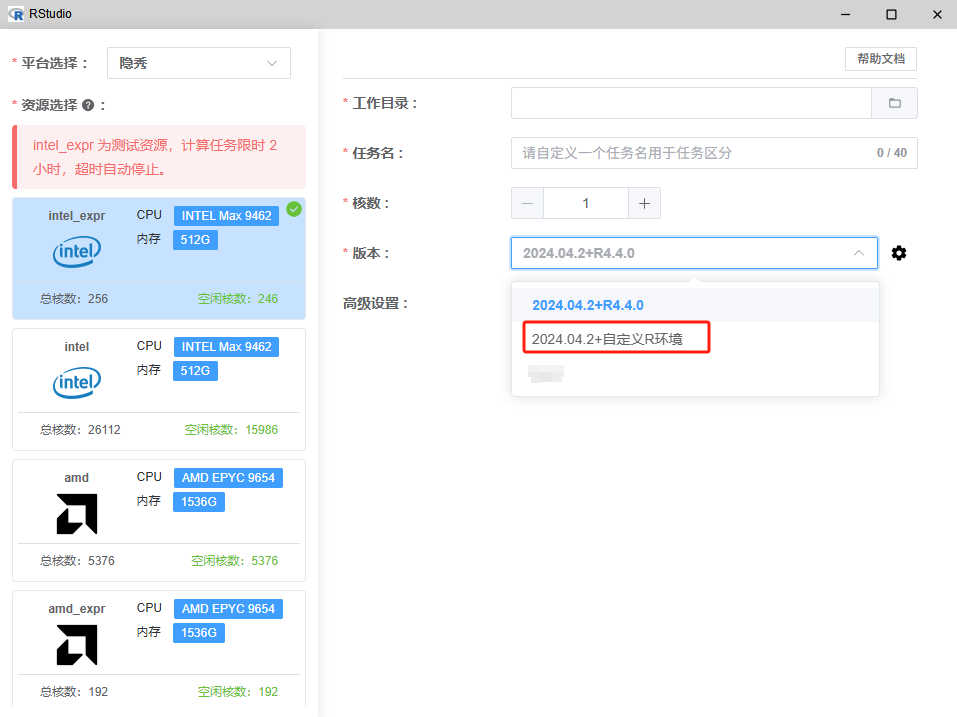This screenshot has height=717, width=957.
Task: Click the Intel logo in intel card
Action: click(77, 382)
